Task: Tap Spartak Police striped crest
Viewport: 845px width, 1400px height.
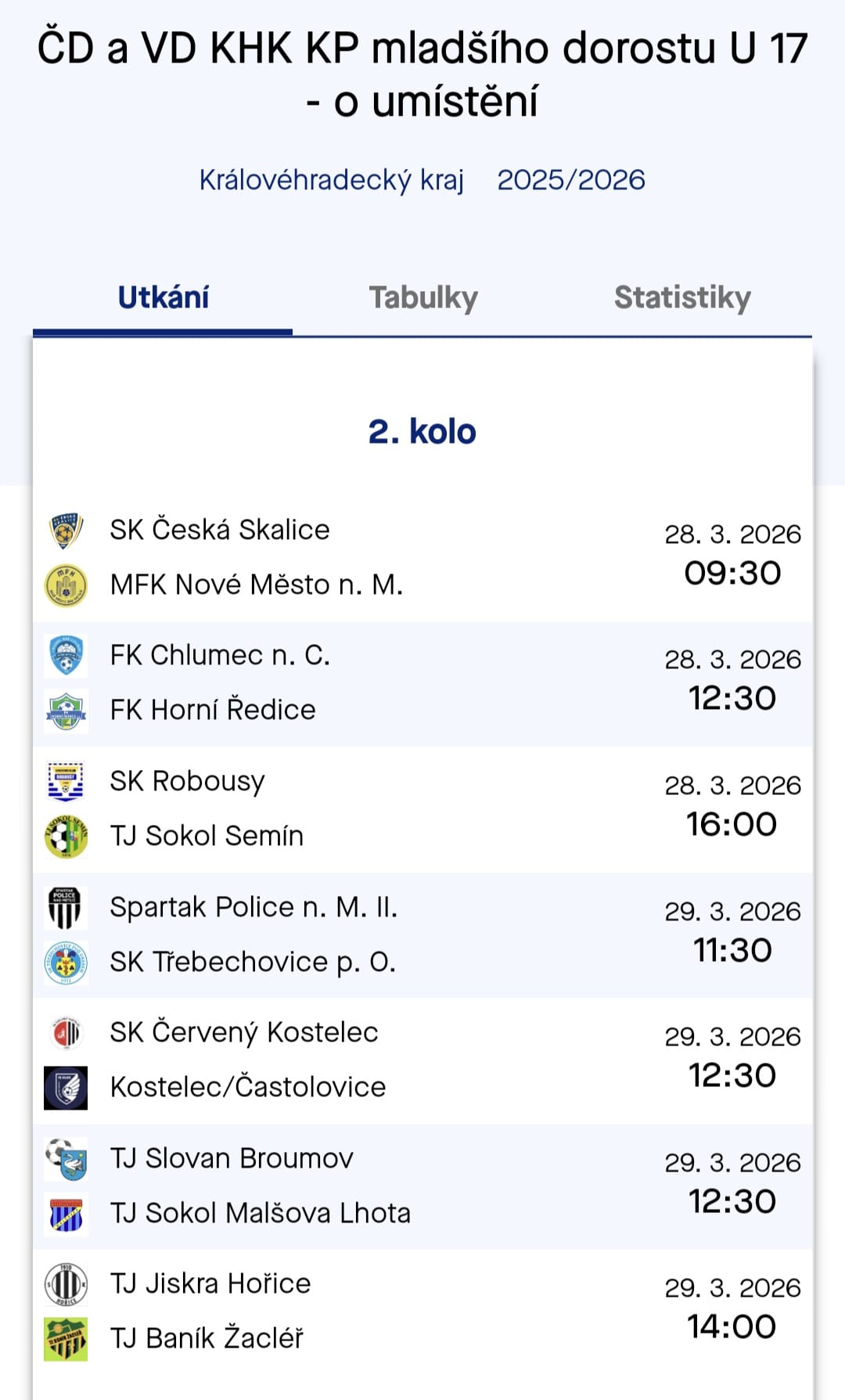Action: [x=66, y=908]
